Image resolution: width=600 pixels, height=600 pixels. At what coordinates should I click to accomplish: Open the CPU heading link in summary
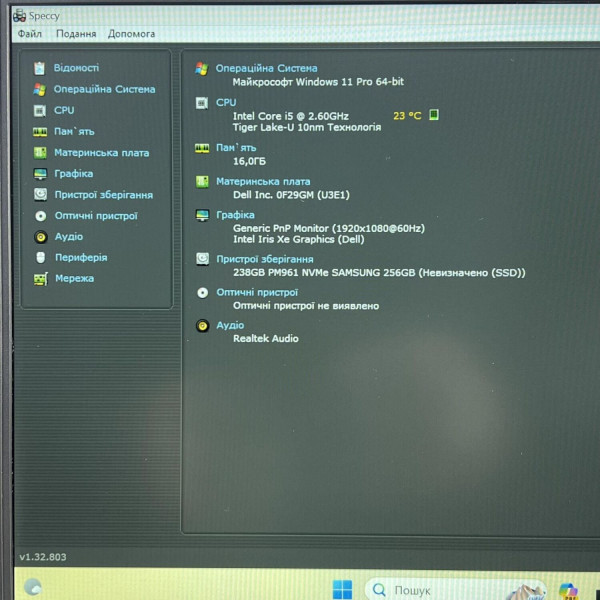(226, 103)
